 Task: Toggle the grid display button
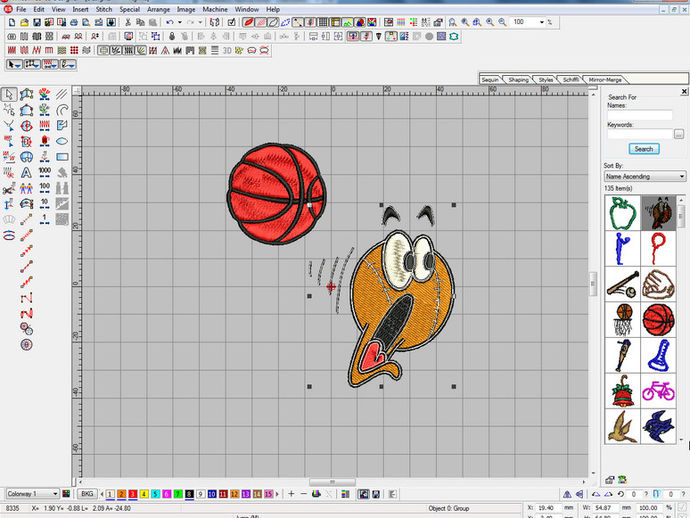coord(323,22)
